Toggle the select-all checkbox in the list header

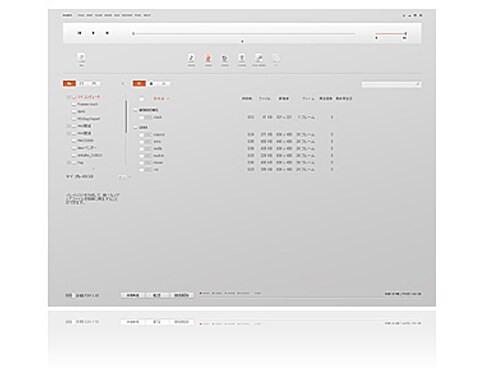tap(141, 99)
